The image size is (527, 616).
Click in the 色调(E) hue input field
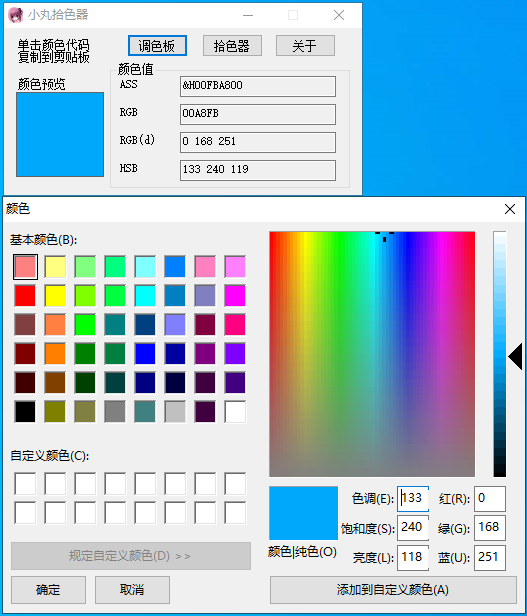tap(413, 499)
